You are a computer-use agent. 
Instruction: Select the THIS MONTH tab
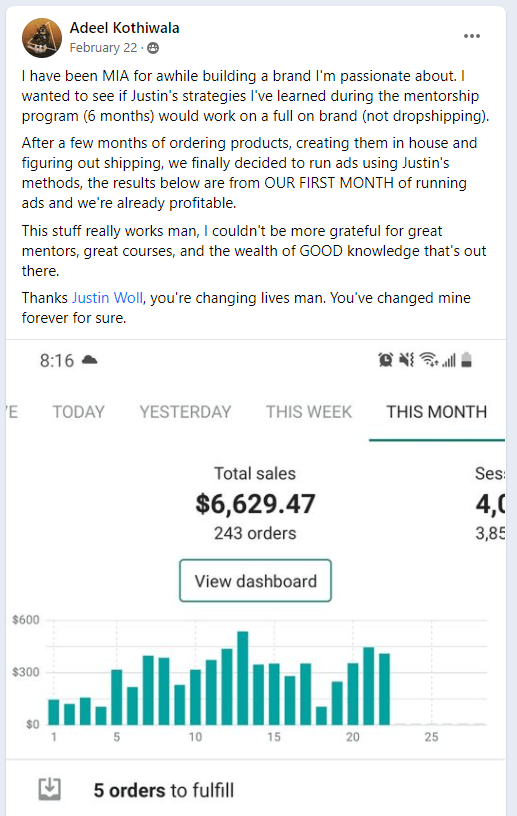437,412
